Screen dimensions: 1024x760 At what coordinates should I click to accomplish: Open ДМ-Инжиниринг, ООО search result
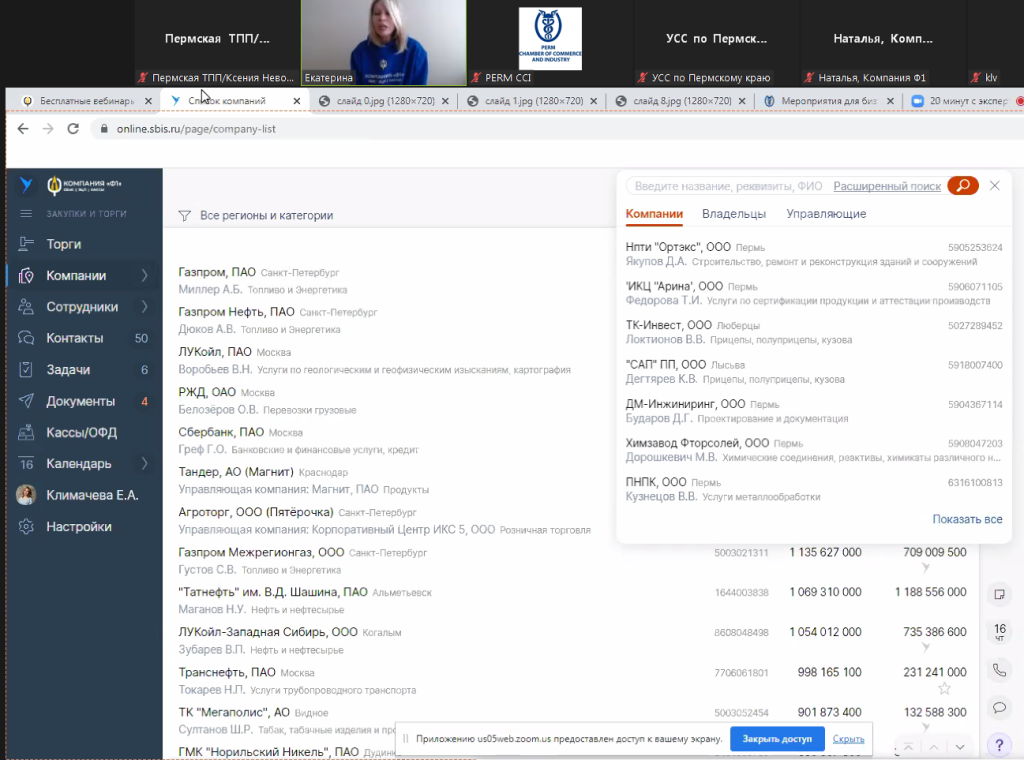(x=814, y=411)
